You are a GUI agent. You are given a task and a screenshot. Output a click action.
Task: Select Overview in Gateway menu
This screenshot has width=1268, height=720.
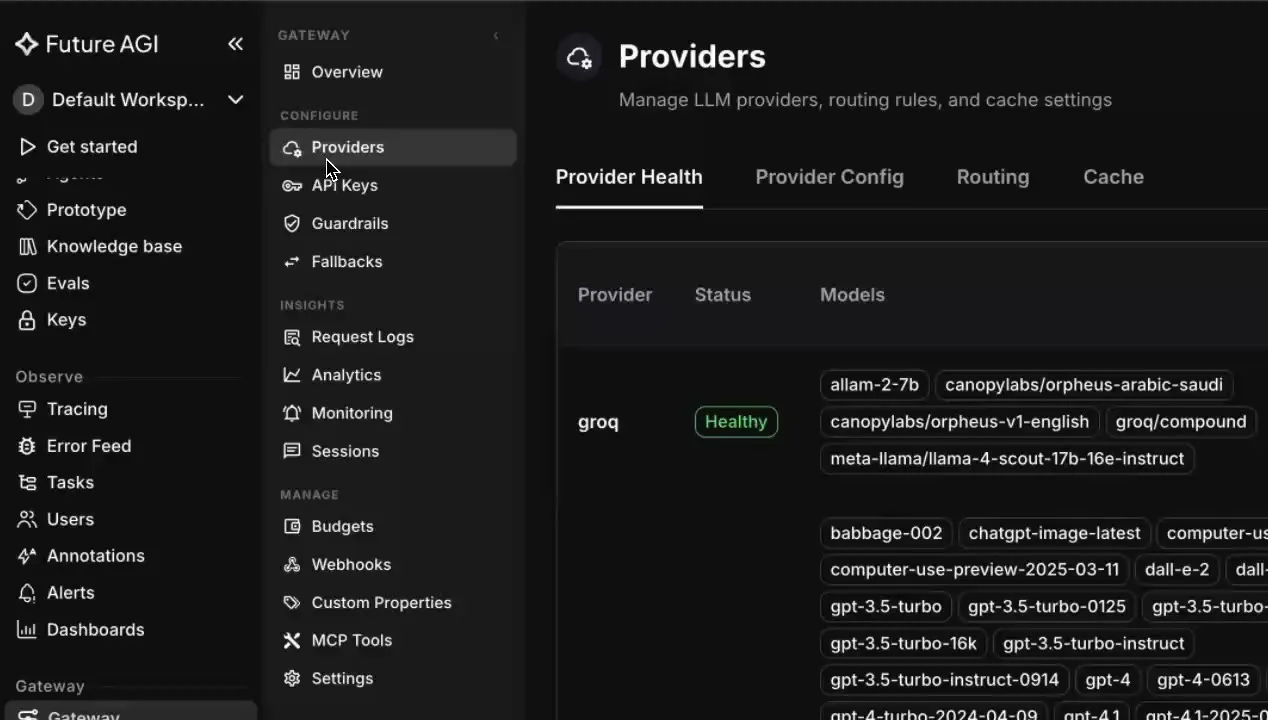tap(347, 72)
